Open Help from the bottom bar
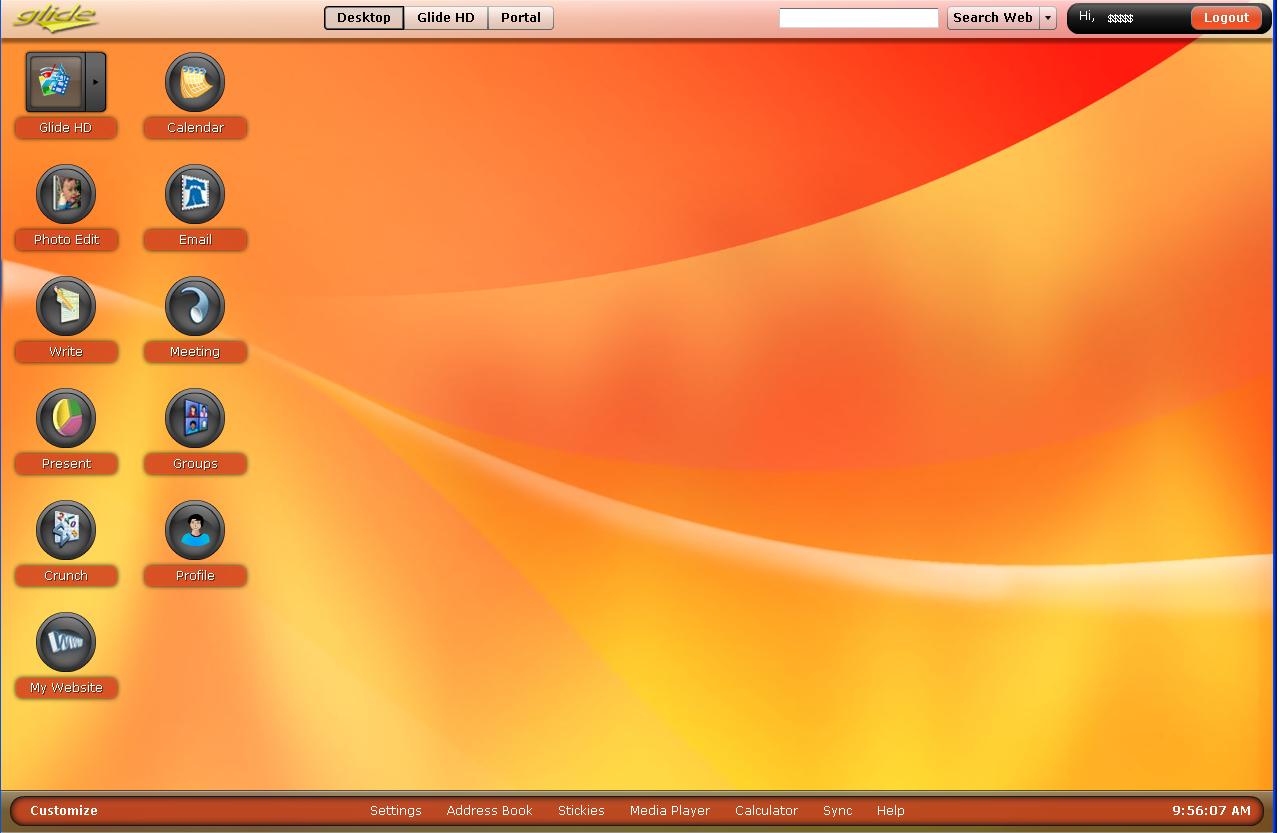The height and width of the screenshot is (833, 1280). pos(890,811)
